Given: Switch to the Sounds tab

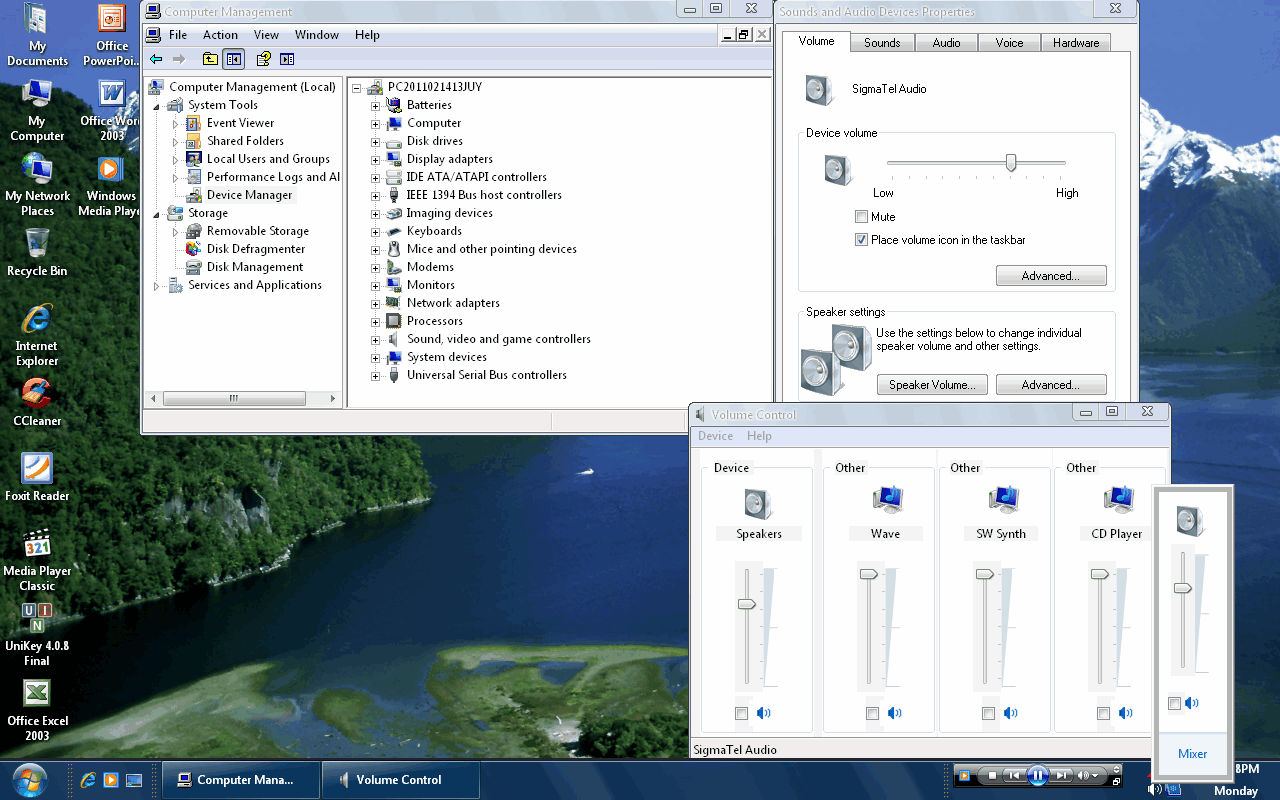Looking at the screenshot, I should [x=882, y=43].
